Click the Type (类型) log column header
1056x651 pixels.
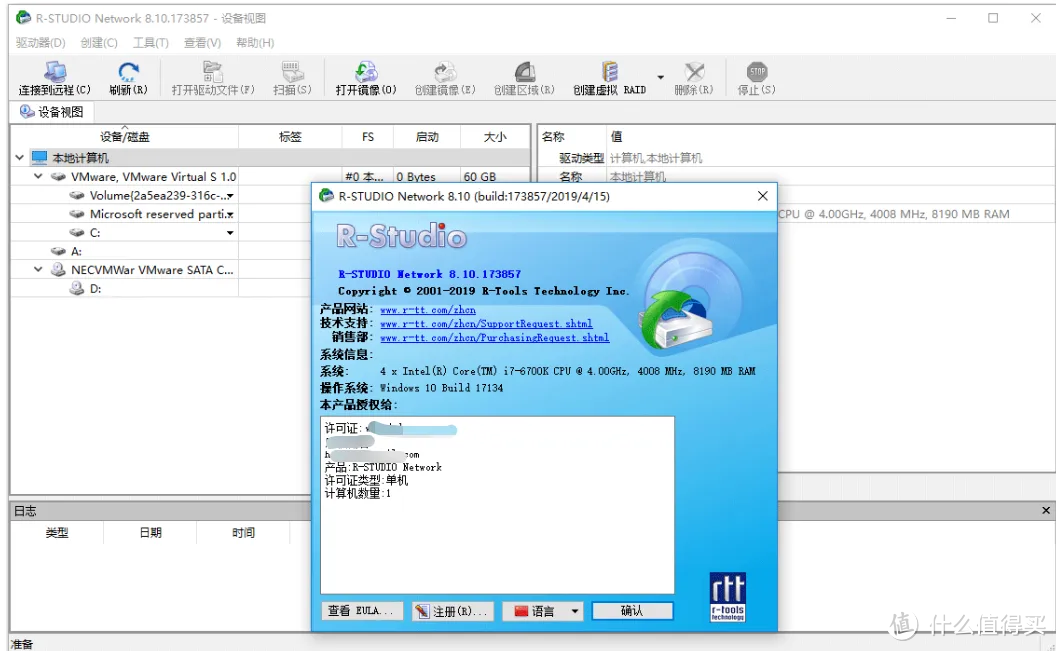57,533
